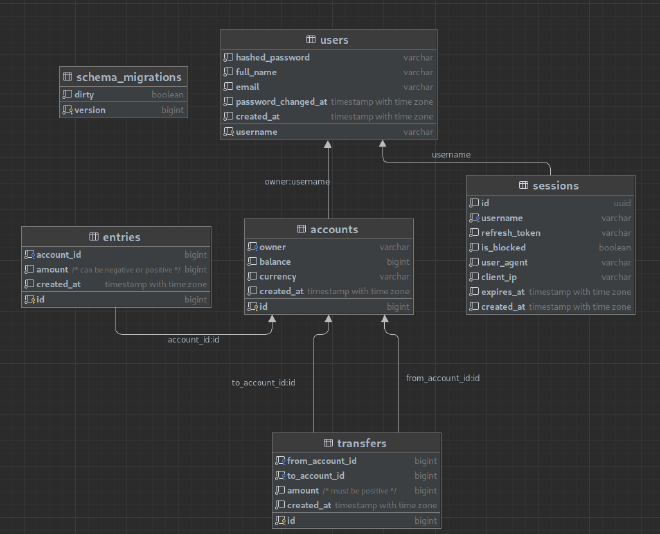
Task: Click the table icon beside schema_migrations
Action: pos(67,77)
